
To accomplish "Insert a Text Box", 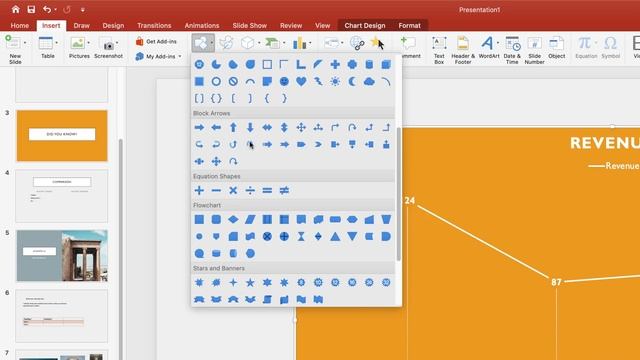I will (439, 50).
